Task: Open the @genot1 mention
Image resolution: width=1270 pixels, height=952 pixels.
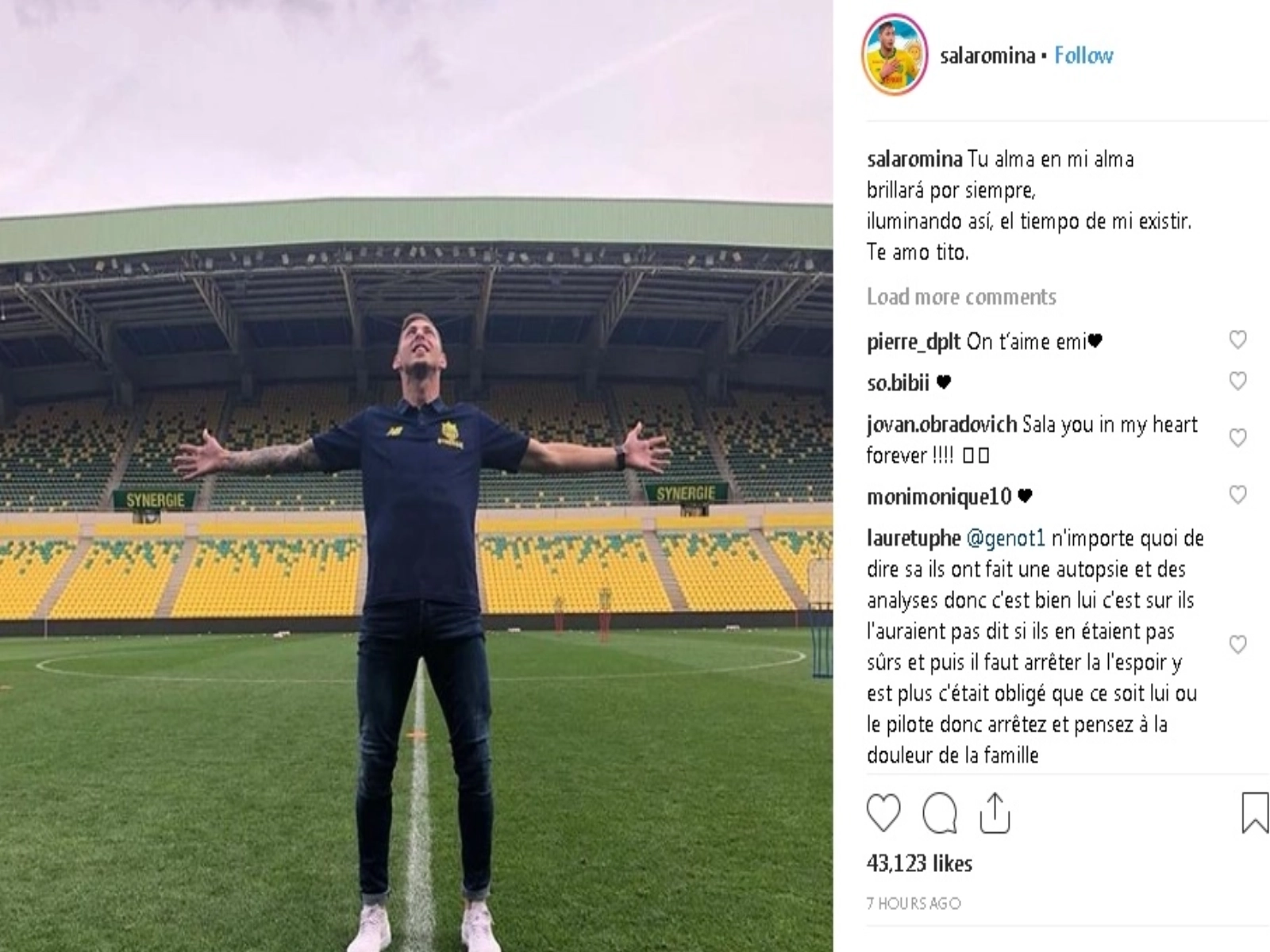Action: coord(1006,539)
